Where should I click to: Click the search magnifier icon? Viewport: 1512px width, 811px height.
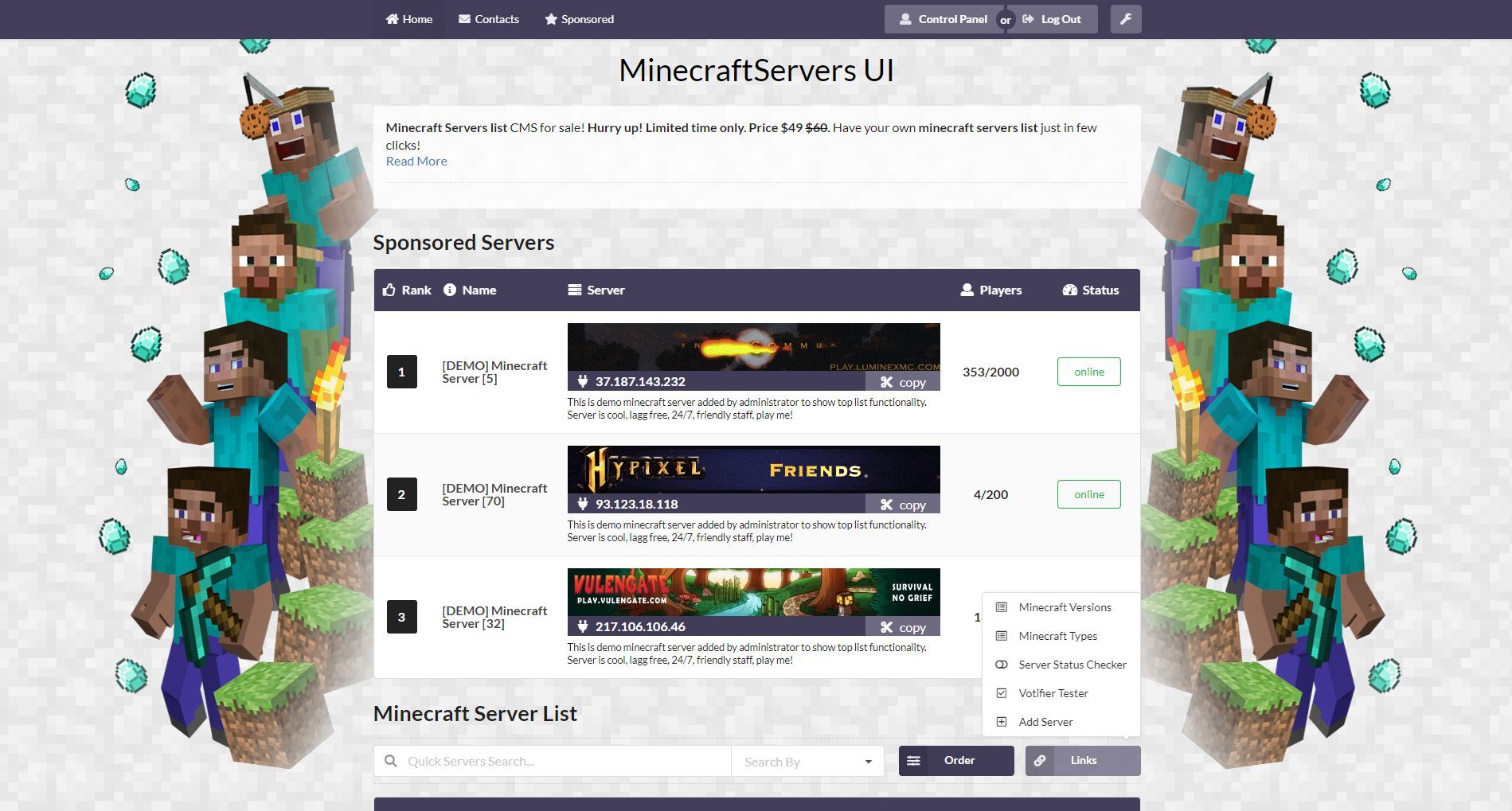pyautogui.click(x=391, y=761)
